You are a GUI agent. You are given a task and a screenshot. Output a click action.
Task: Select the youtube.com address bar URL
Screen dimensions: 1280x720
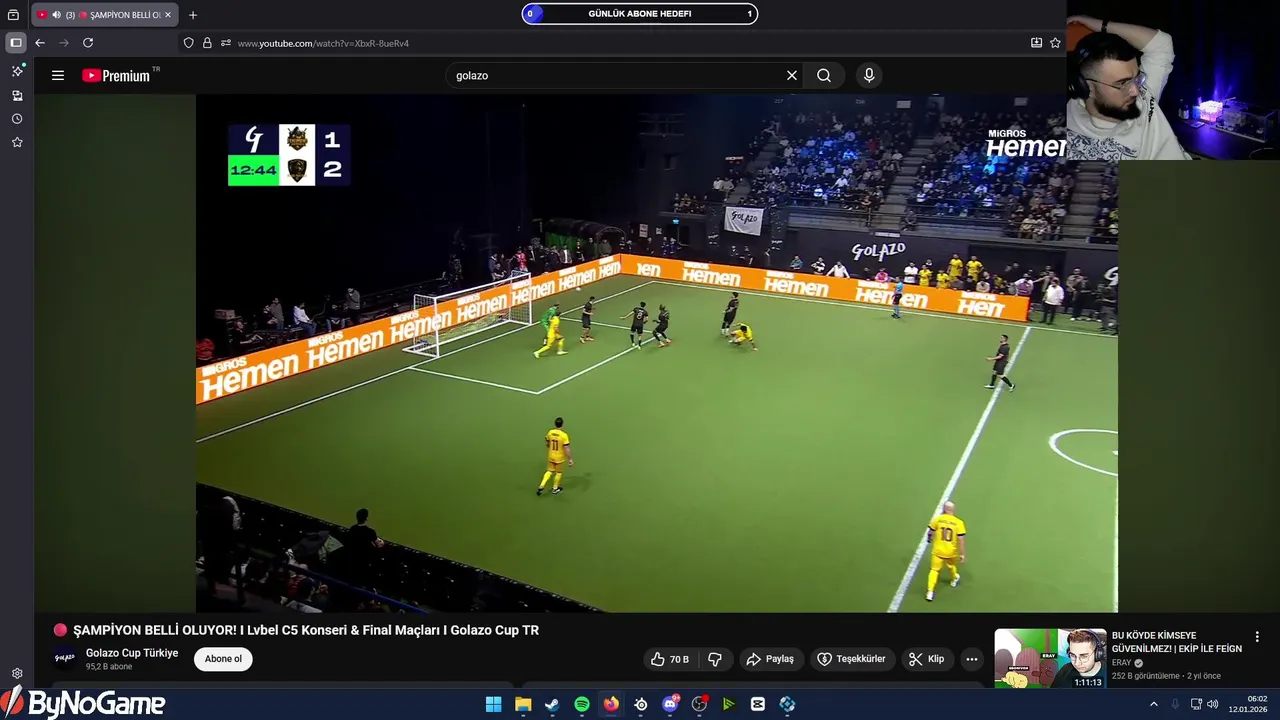point(323,43)
